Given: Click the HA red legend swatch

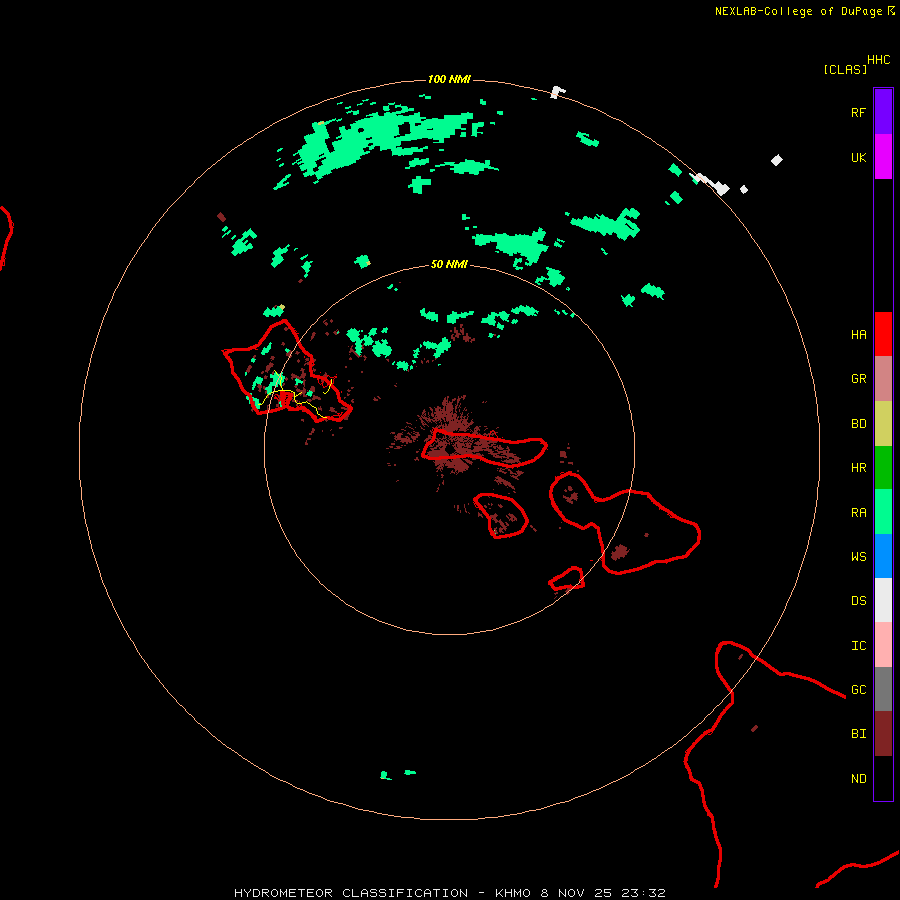Looking at the screenshot, I should (x=883, y=334).
